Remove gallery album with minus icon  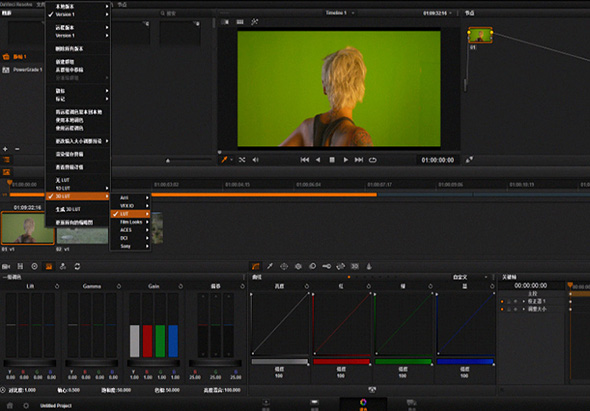(x=17, y=149)
